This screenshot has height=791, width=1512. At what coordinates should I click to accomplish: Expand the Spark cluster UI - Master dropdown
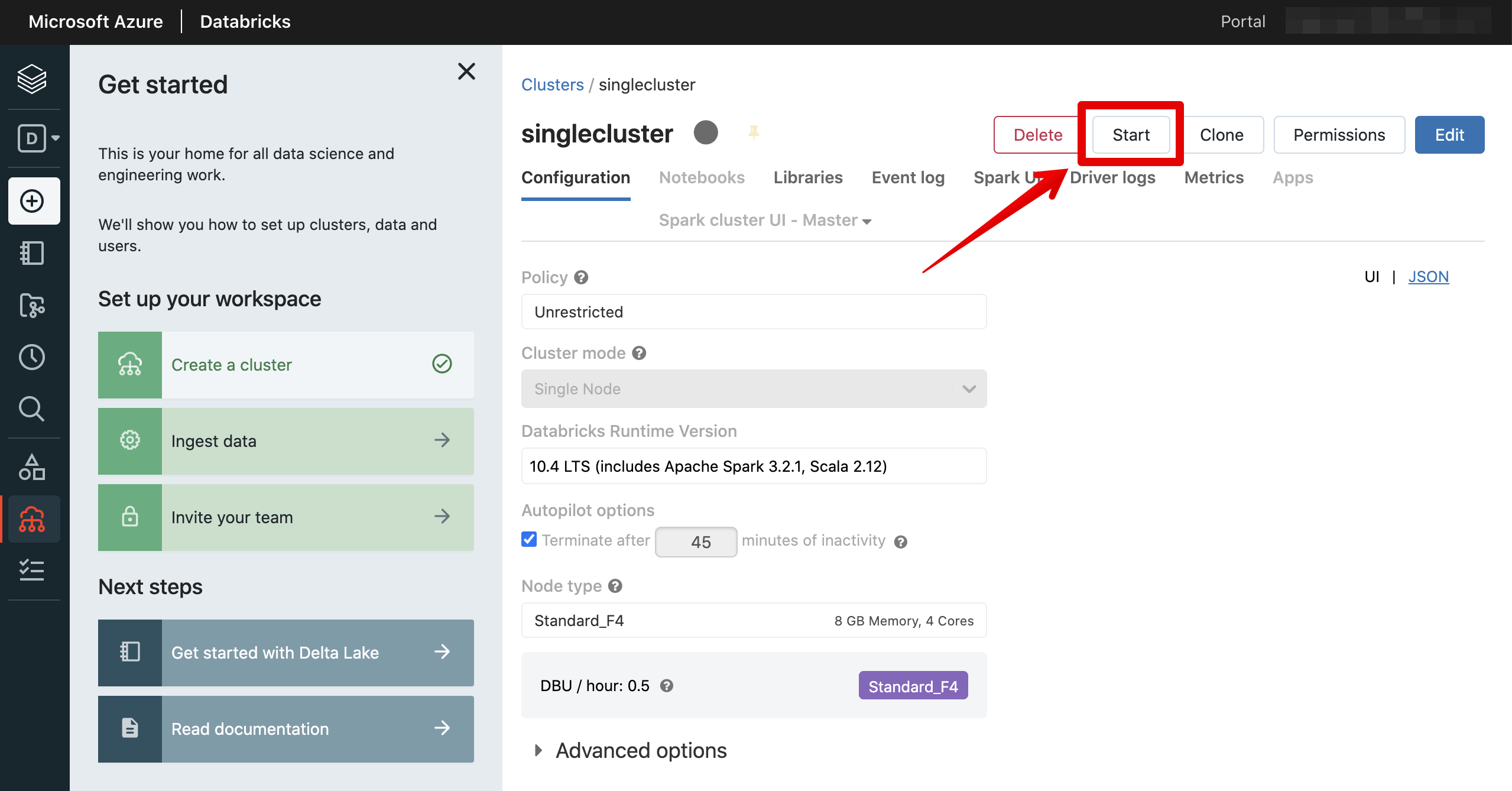click(x=764, y=220)
